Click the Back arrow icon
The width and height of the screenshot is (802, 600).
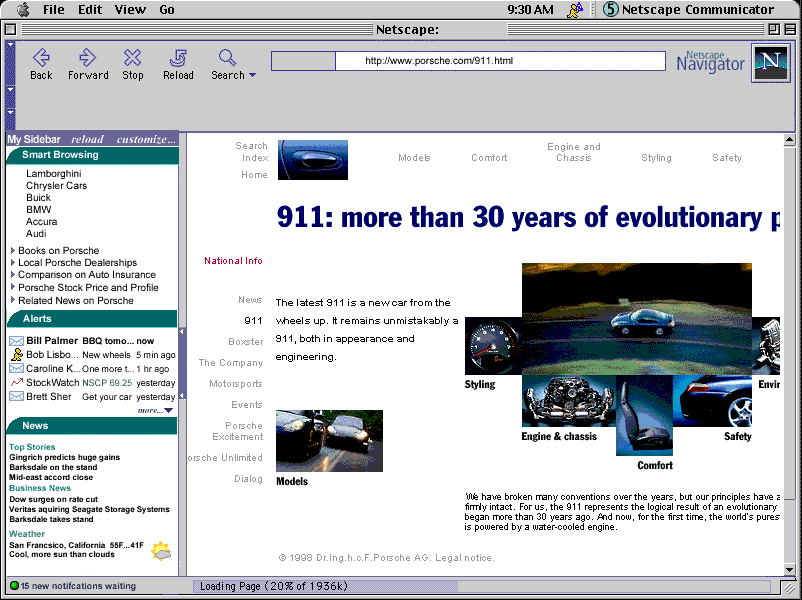click(x=41, y=57)
